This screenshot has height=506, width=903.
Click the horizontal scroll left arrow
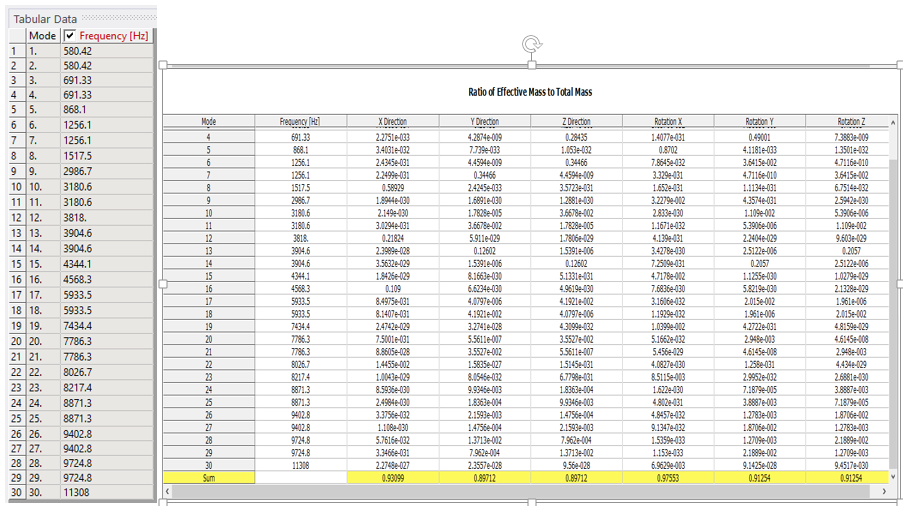tap(168, 491)
